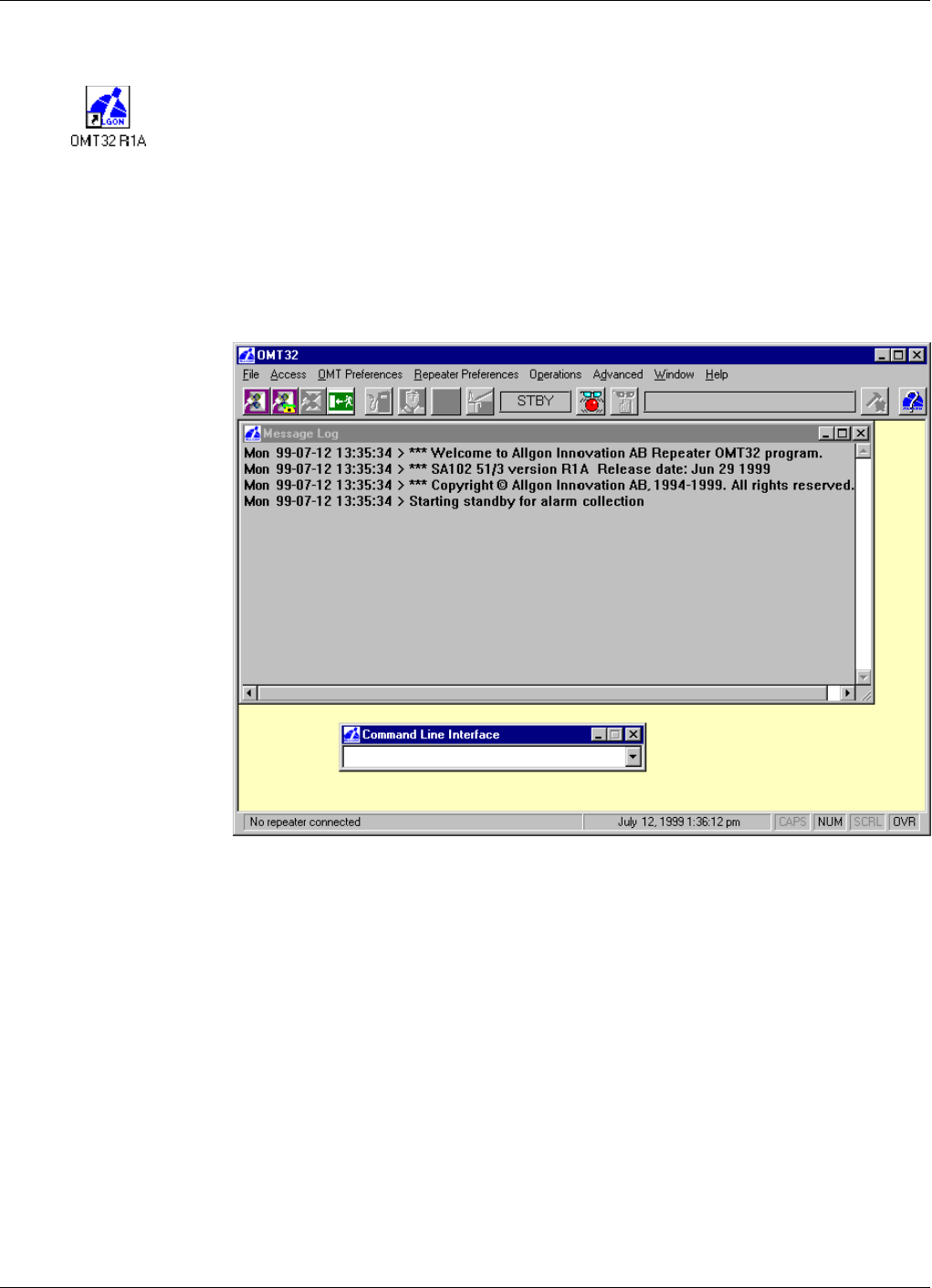
Task: Click the grayed tower toolbar icon
Action: (624, 401)
